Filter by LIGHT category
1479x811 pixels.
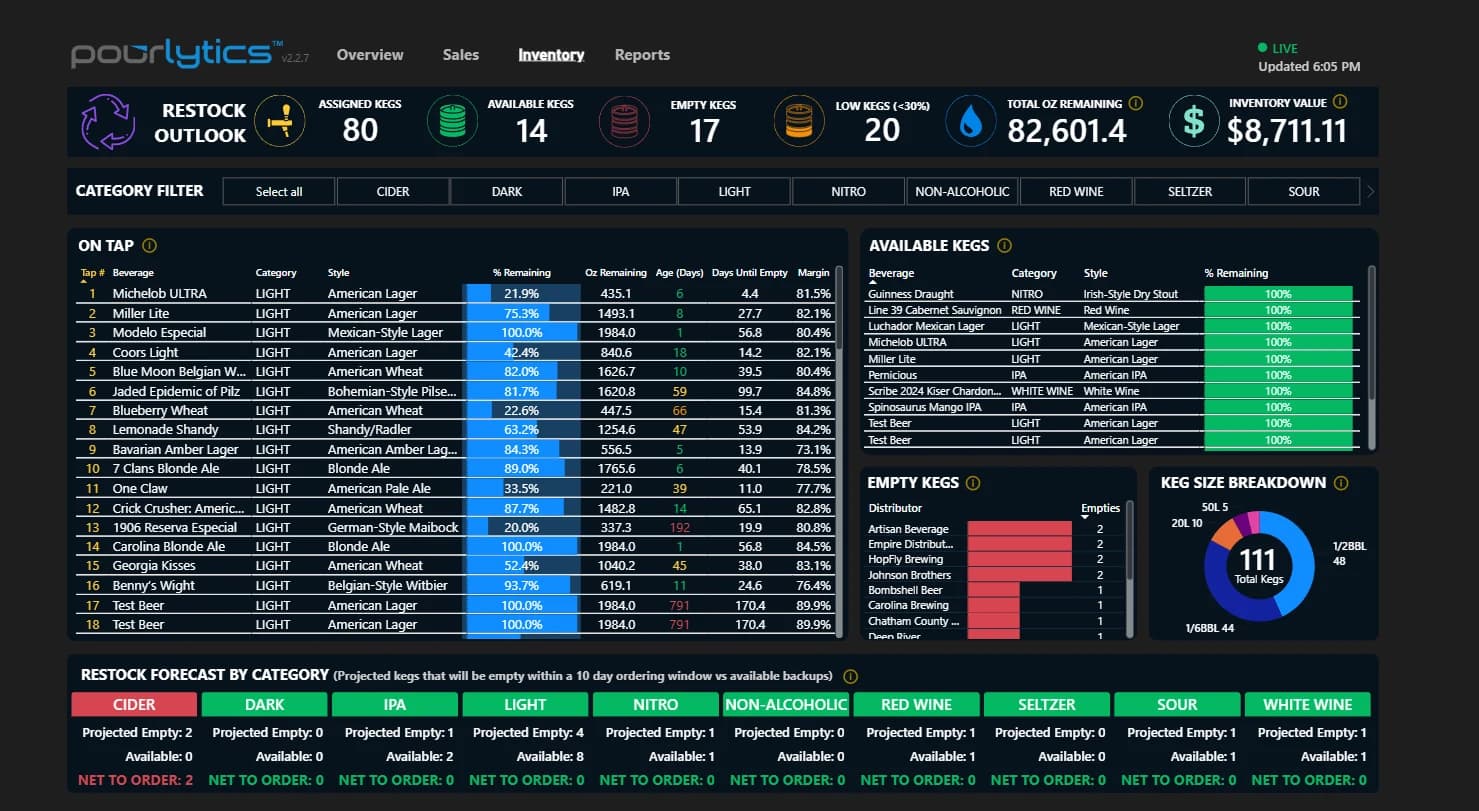tap(734, 191)
